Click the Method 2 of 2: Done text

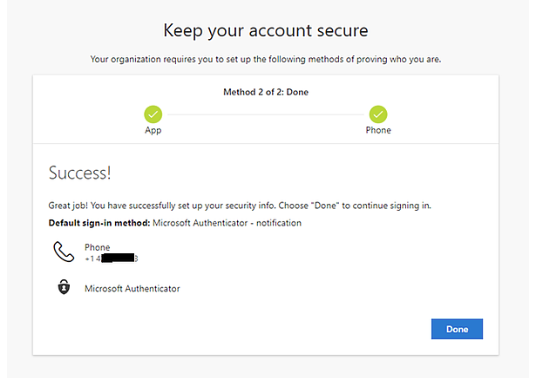click(x=266, y=92)
